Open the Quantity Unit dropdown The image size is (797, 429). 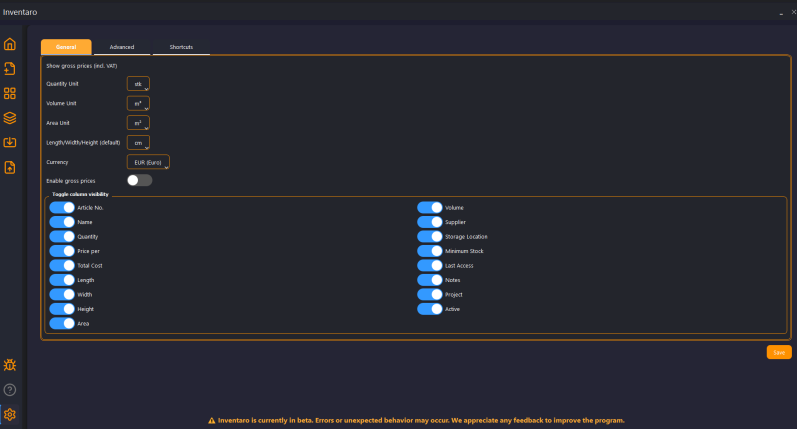pyautogui.click(x=138, y=84)
